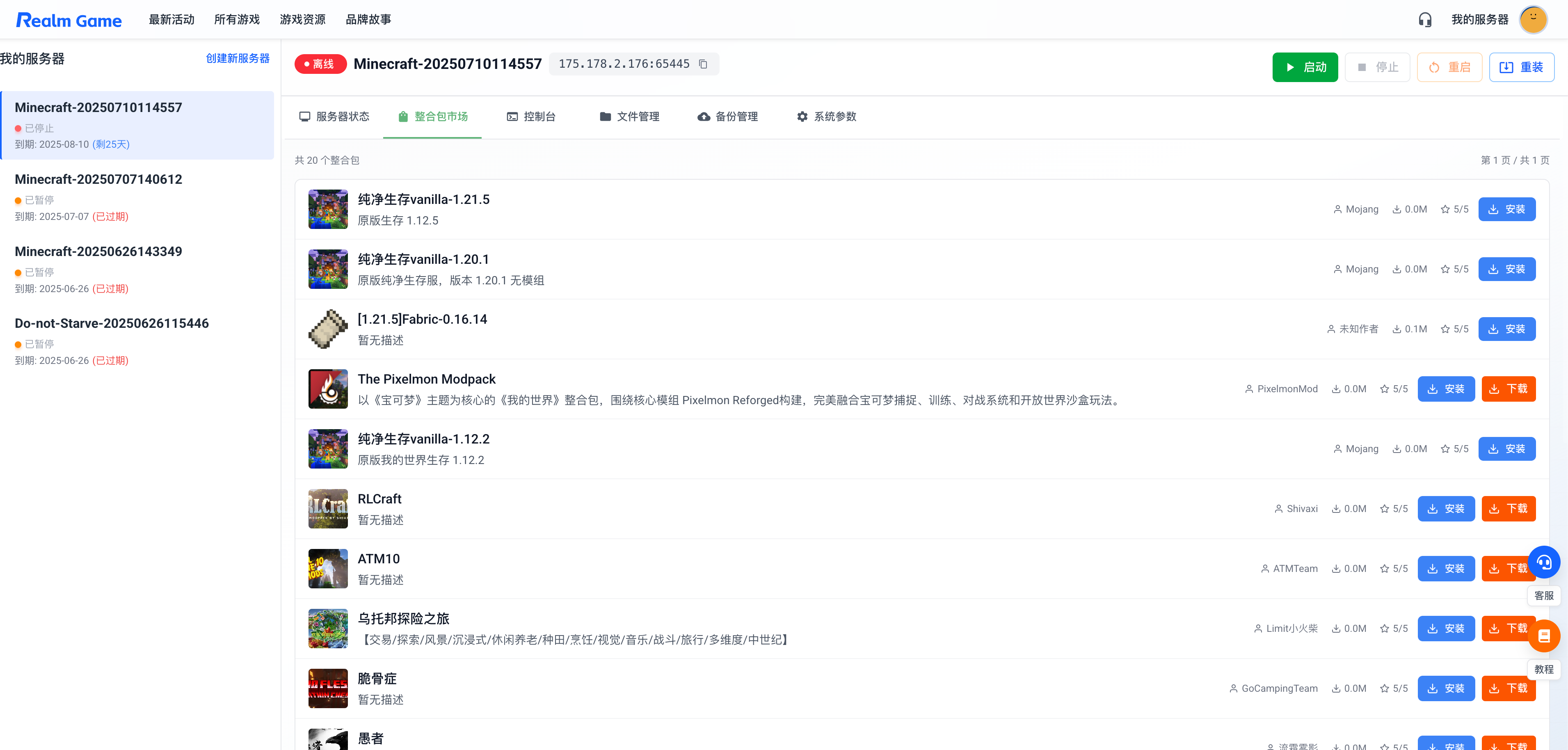The height and width of the screenshot is (750, 1568).
Task: Open the user avatar profile
Action: (1533, 19)
